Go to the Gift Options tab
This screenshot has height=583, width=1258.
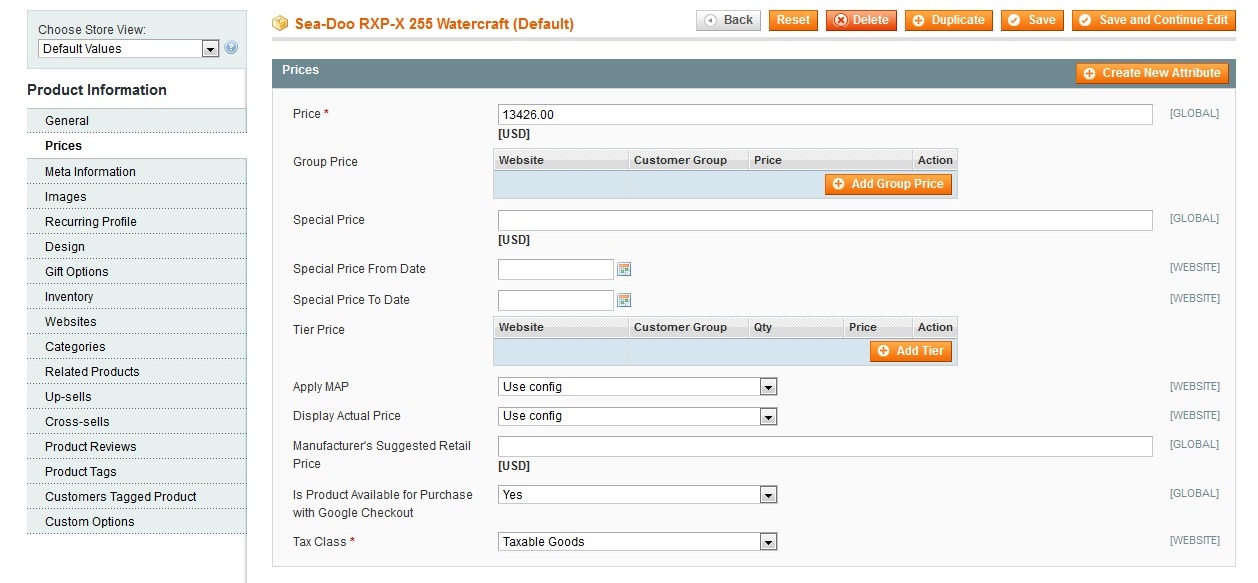(137, 272)
